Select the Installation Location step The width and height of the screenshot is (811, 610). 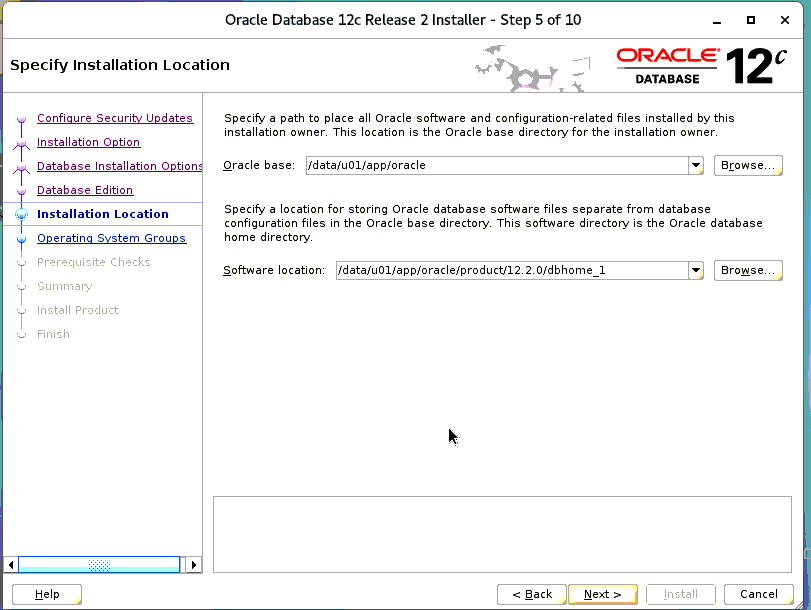coord(102,214)
